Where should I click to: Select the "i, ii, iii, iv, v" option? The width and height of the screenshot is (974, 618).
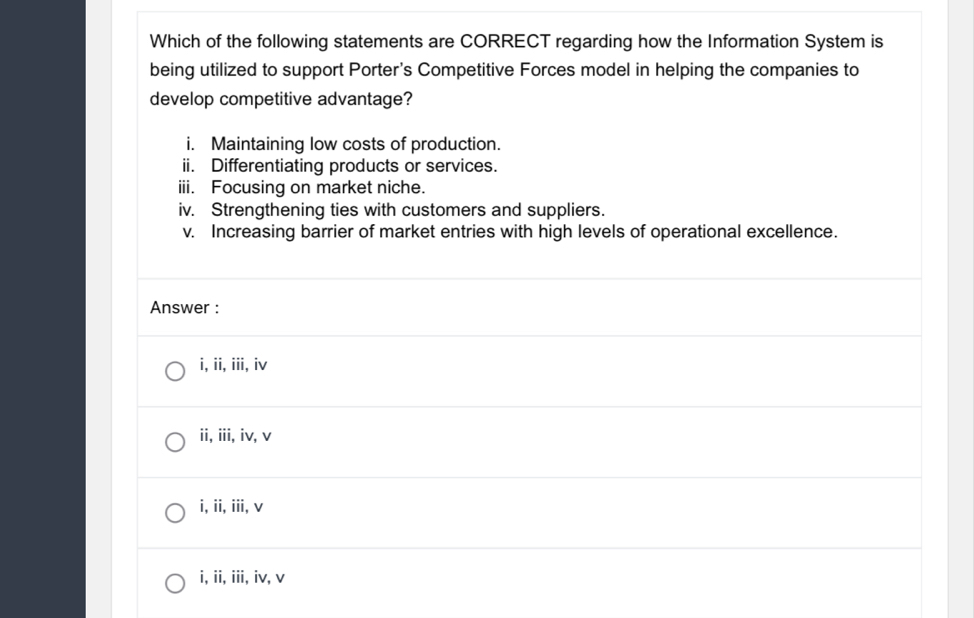(x=174, y=583)
